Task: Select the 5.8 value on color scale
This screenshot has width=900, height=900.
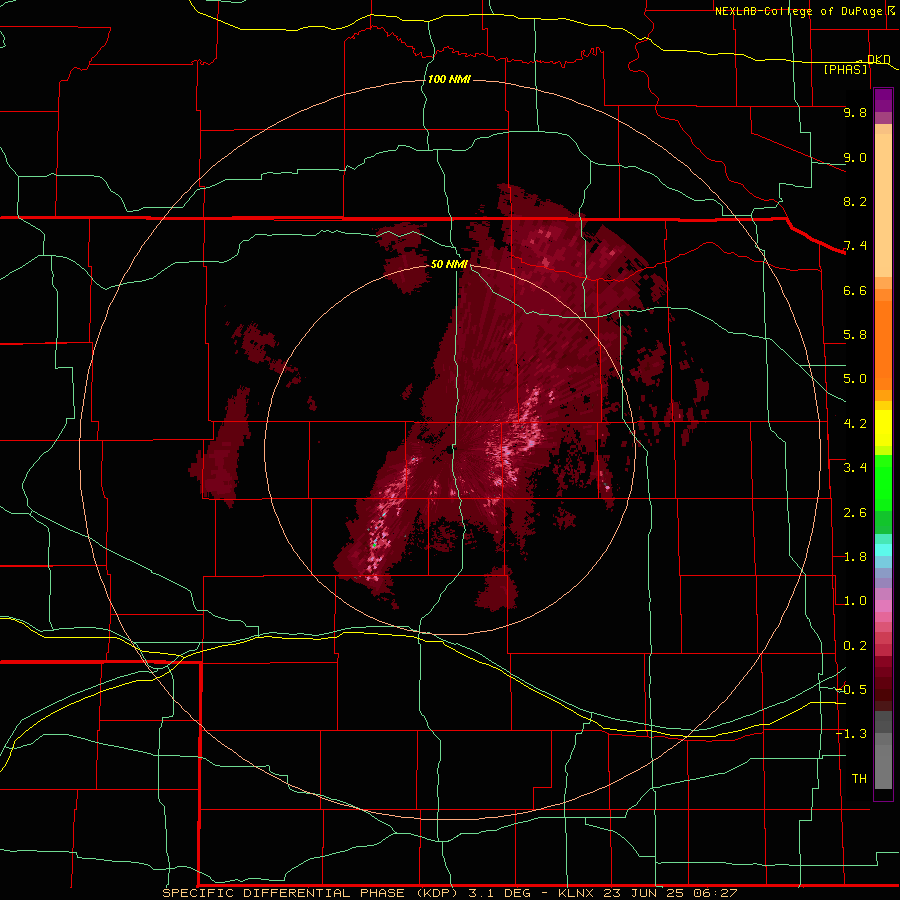Action: (855, 335)
